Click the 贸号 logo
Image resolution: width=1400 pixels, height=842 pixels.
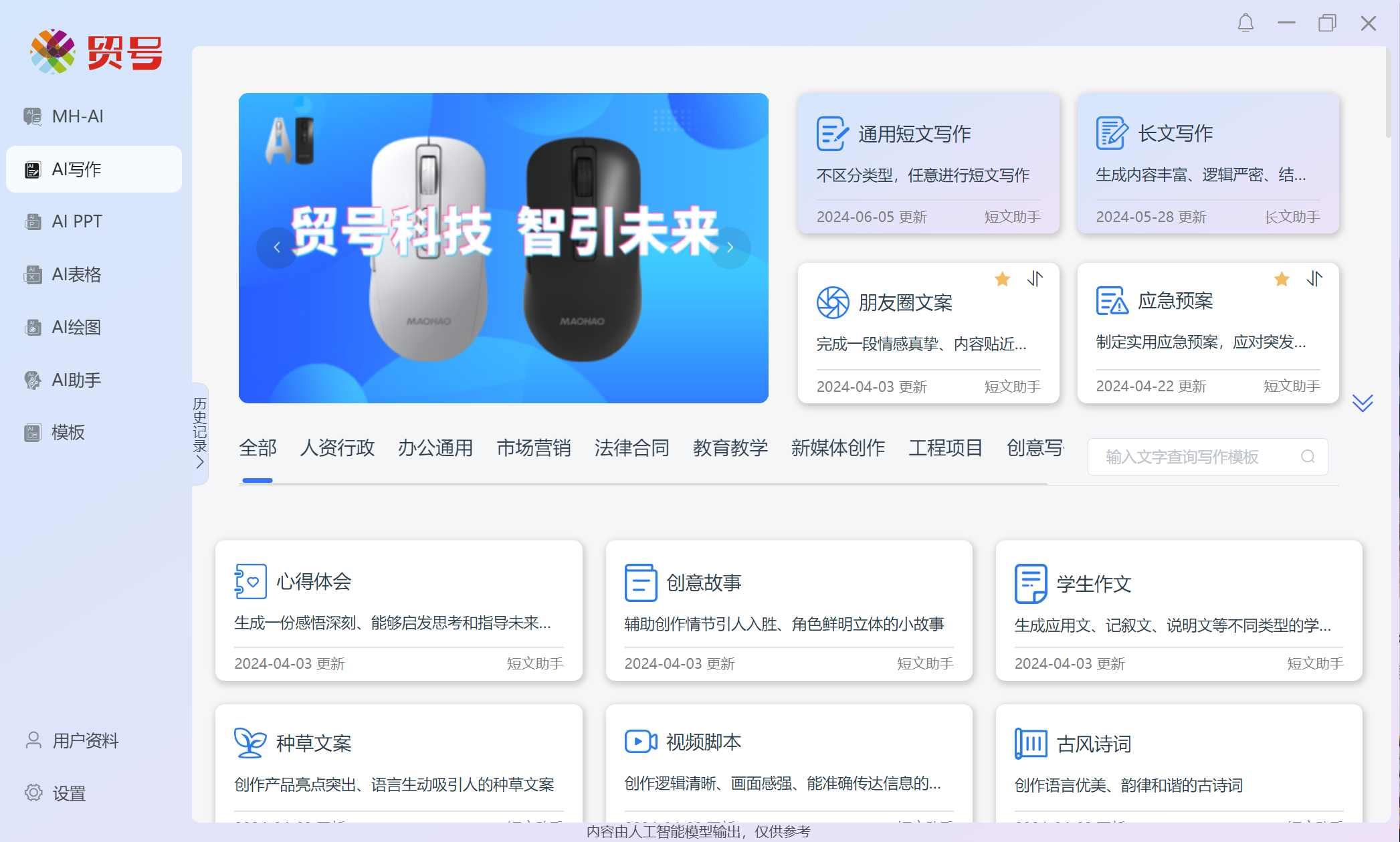(x=96, y=51)
